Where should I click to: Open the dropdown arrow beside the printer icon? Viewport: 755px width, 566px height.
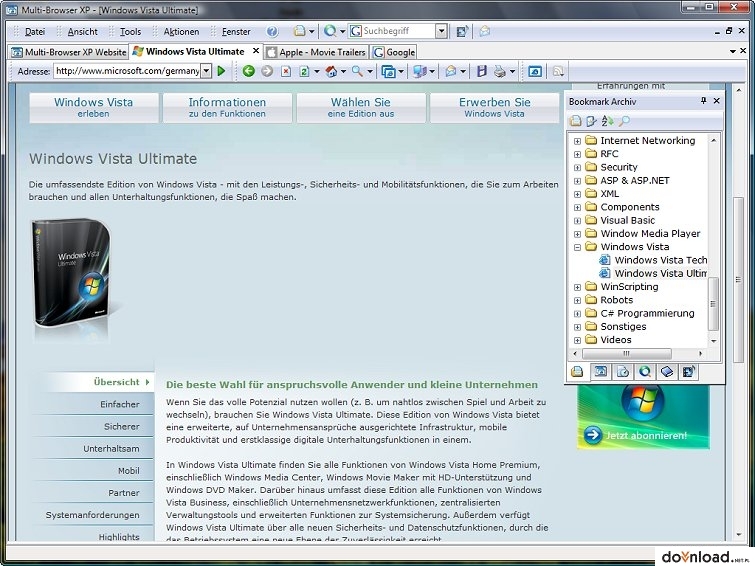pyautogui.click(x=512, y=72)
